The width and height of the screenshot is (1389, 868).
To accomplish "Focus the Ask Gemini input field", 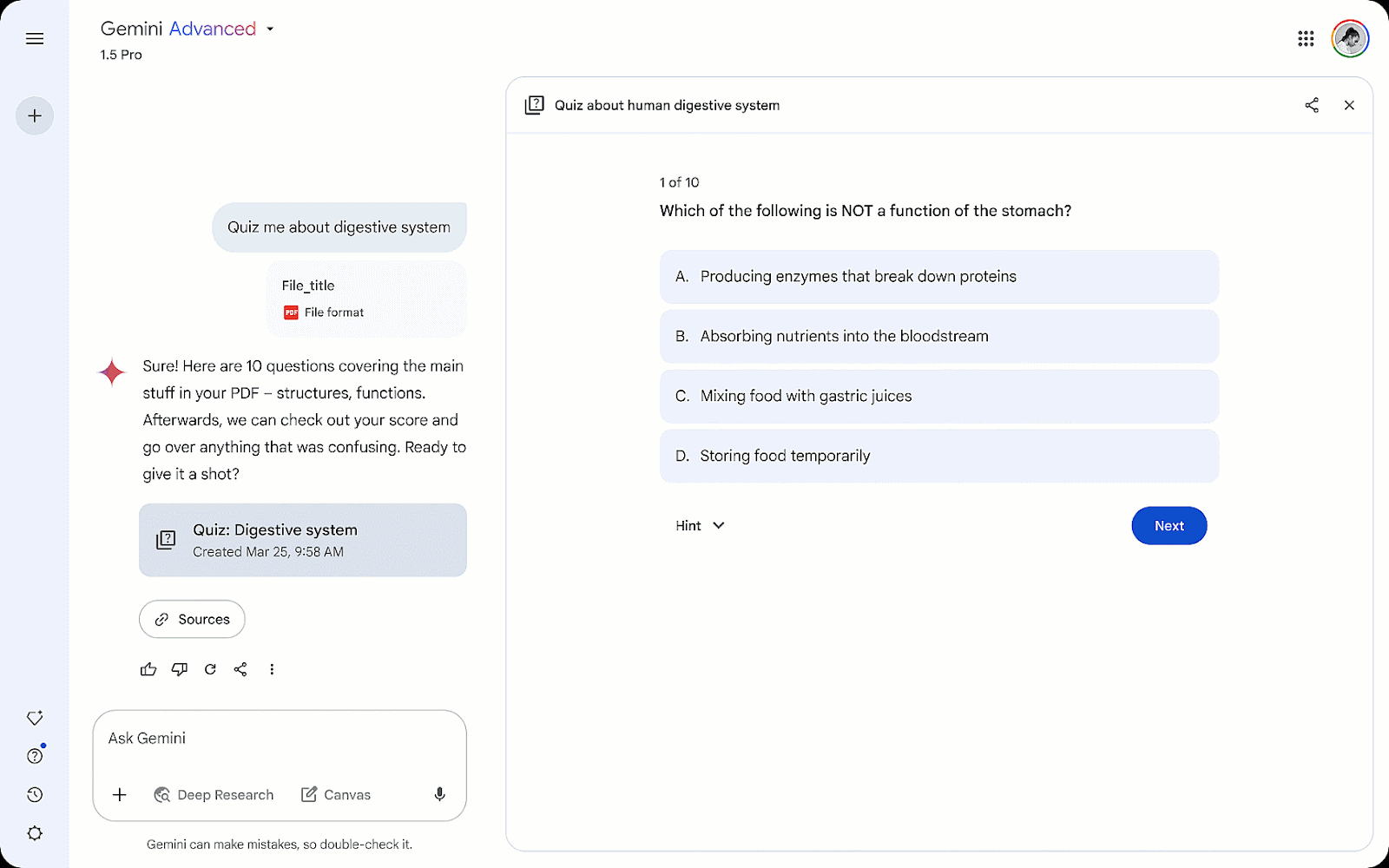I will (x=280, y=739).
